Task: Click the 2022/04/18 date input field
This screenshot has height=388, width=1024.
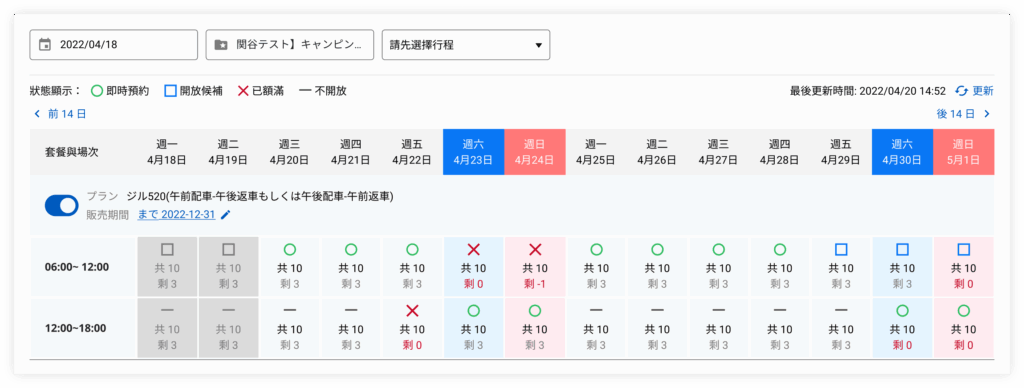Action: tap(114, 45)
